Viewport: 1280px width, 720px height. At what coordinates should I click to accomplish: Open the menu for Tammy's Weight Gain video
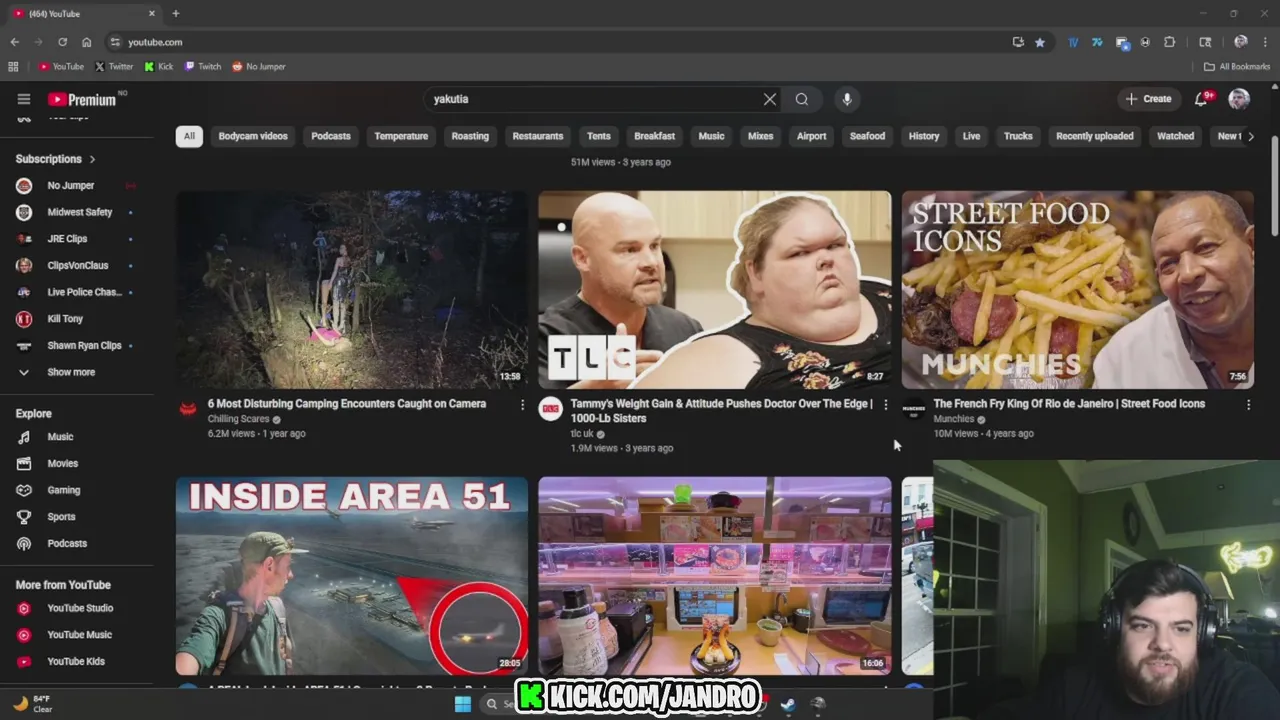point(885,405)
